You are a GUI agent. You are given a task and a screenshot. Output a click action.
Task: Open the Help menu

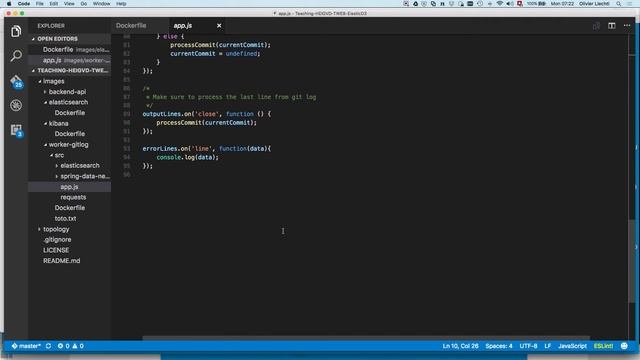121,4
